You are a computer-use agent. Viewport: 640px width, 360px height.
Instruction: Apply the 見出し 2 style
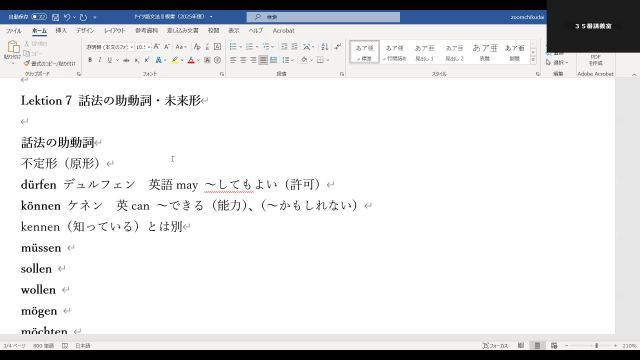click(x=454, y=52)
